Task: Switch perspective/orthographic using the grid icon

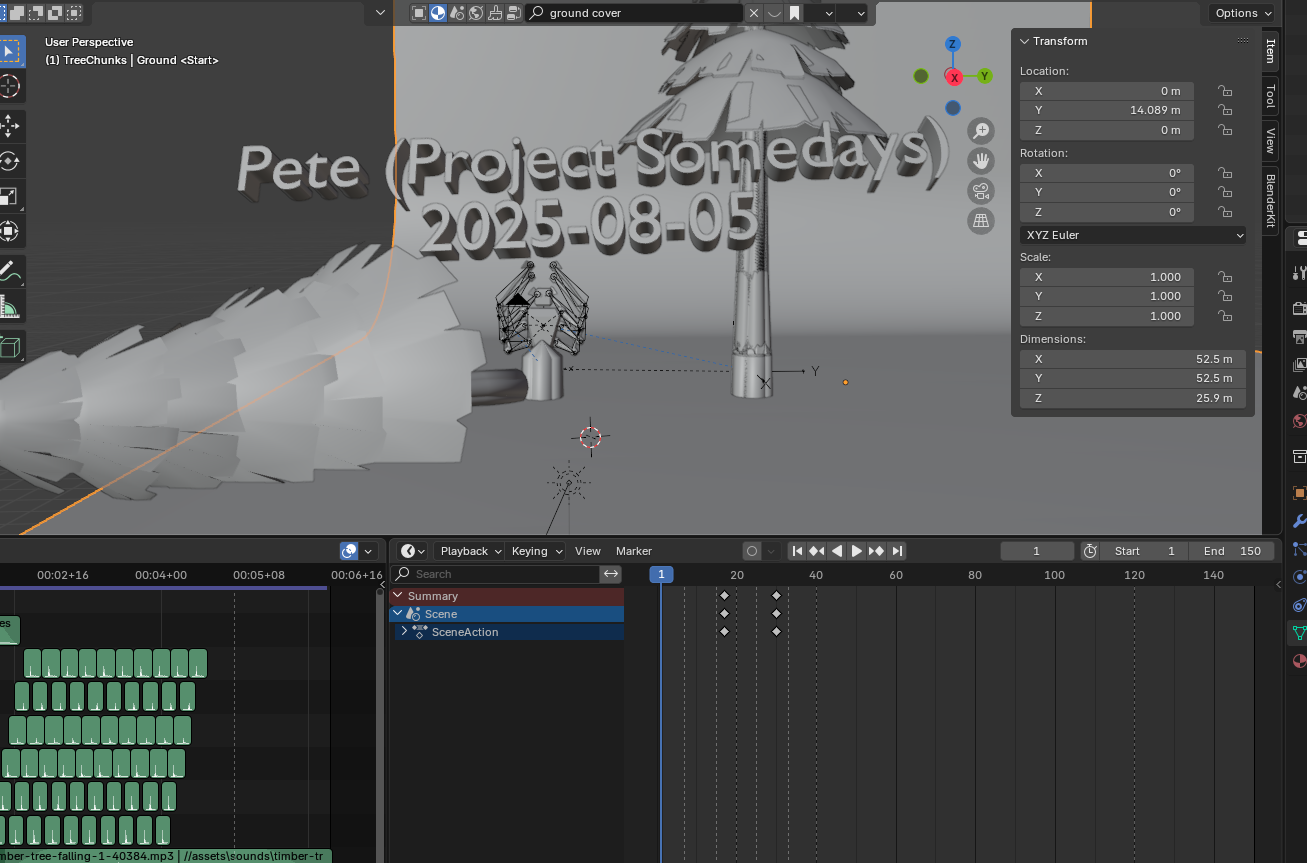Action: coord(981,221)
